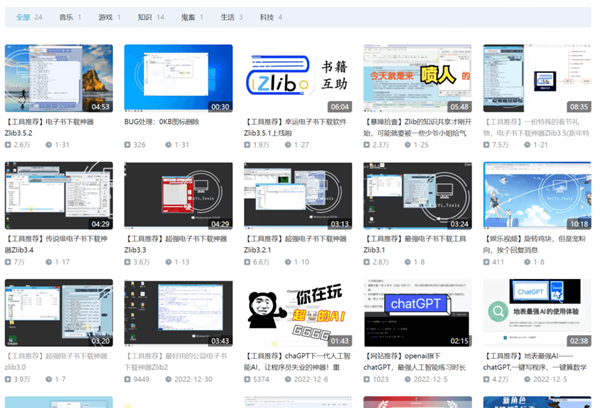
Task: Click the clock icon beside date 1-21
Action: pos(527,145)
